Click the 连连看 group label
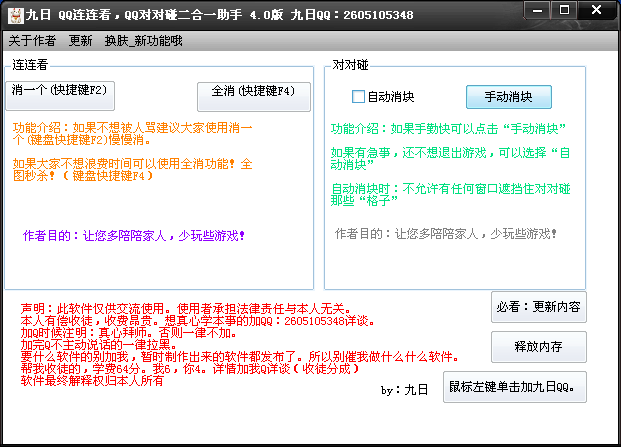The image size is (621, 447). click(x=30, y=65)
